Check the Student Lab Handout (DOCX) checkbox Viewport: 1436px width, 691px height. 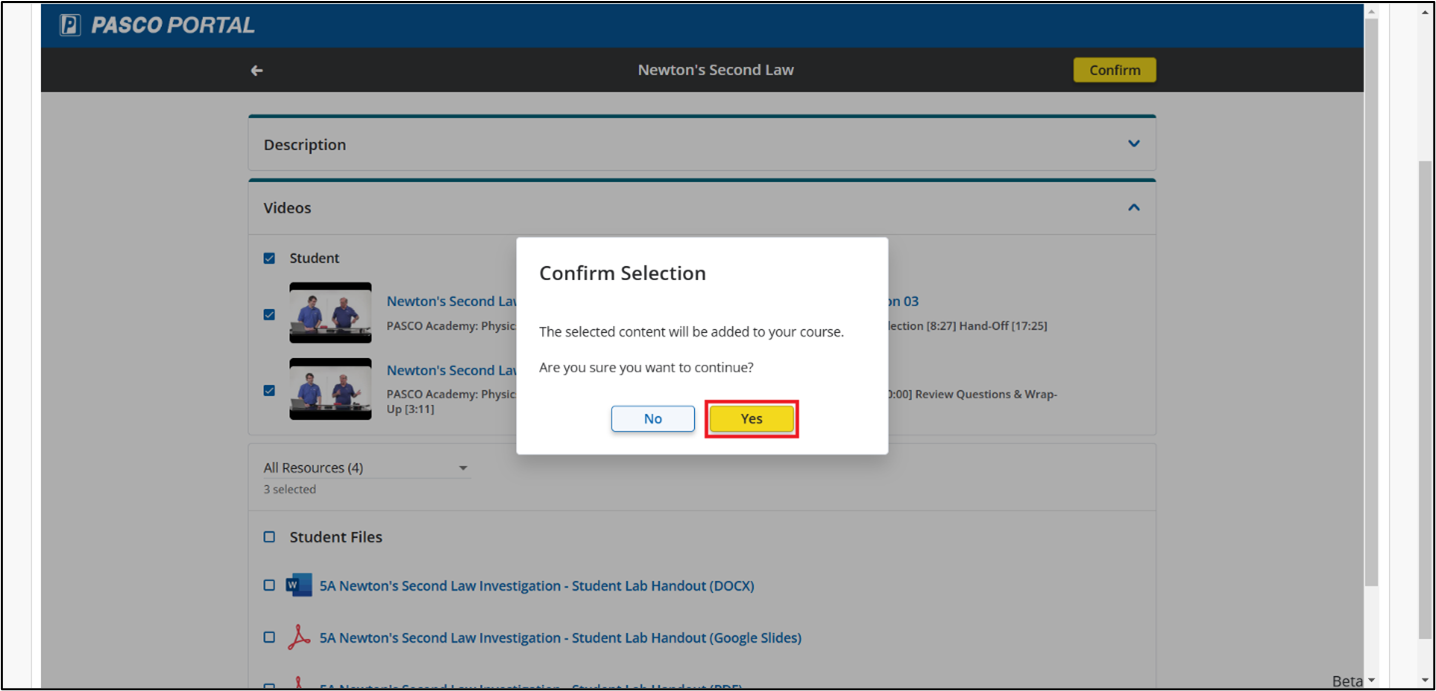point(269,586)
